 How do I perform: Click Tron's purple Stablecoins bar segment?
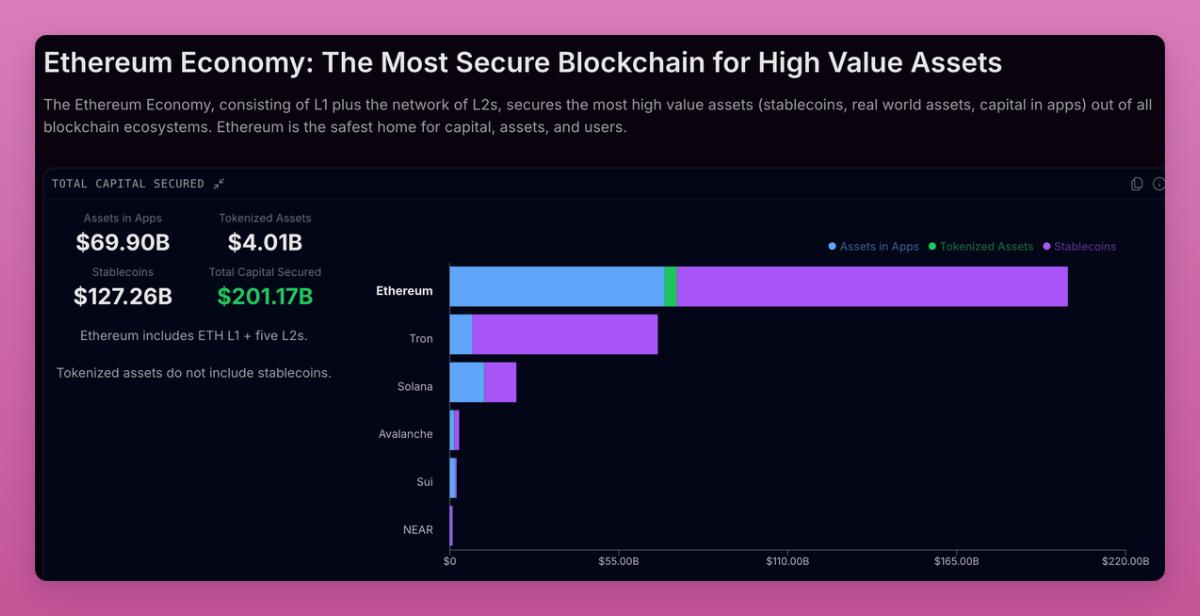tap(565, 334)
